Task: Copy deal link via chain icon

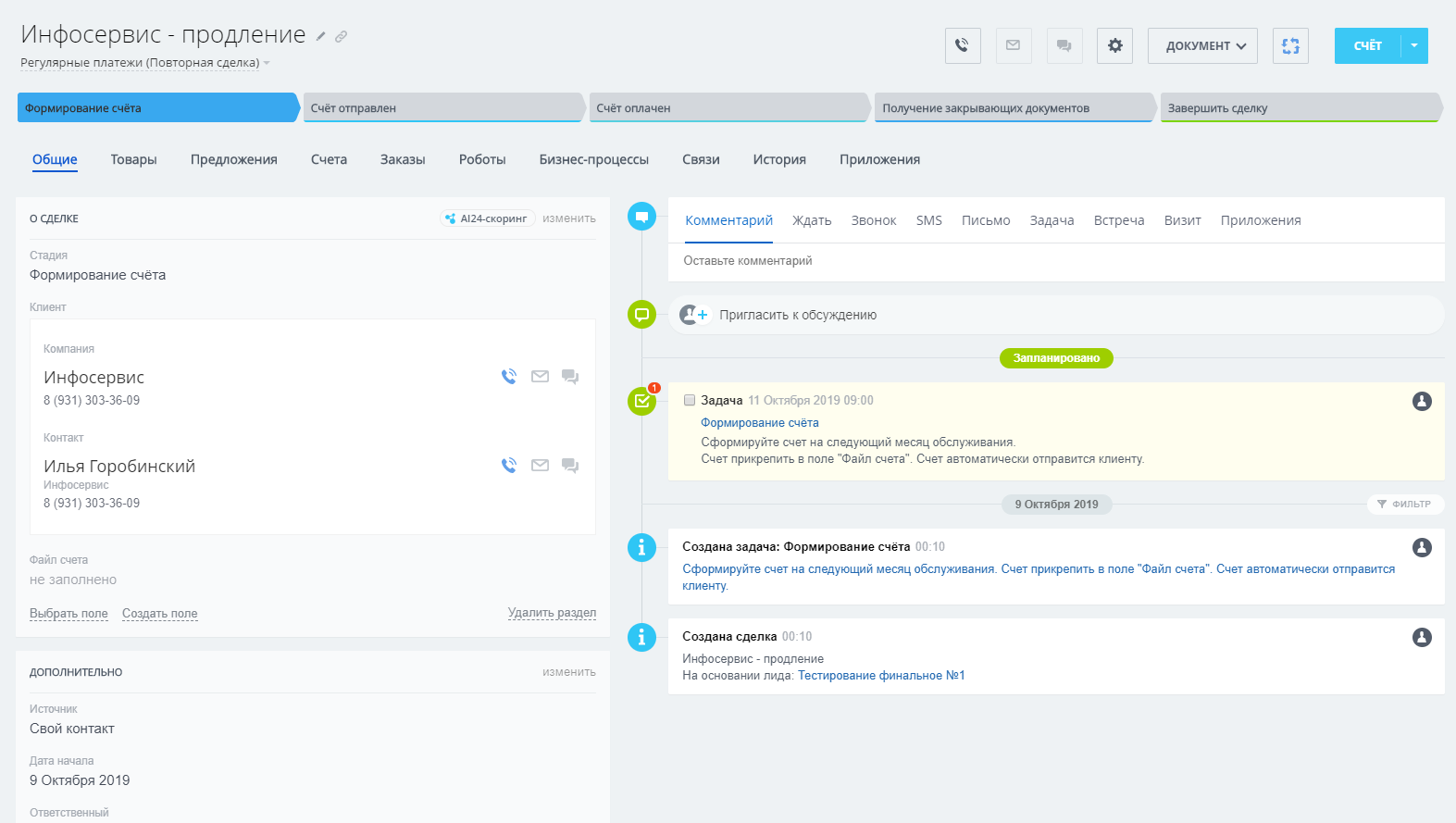Action: [x=341, y=37]
